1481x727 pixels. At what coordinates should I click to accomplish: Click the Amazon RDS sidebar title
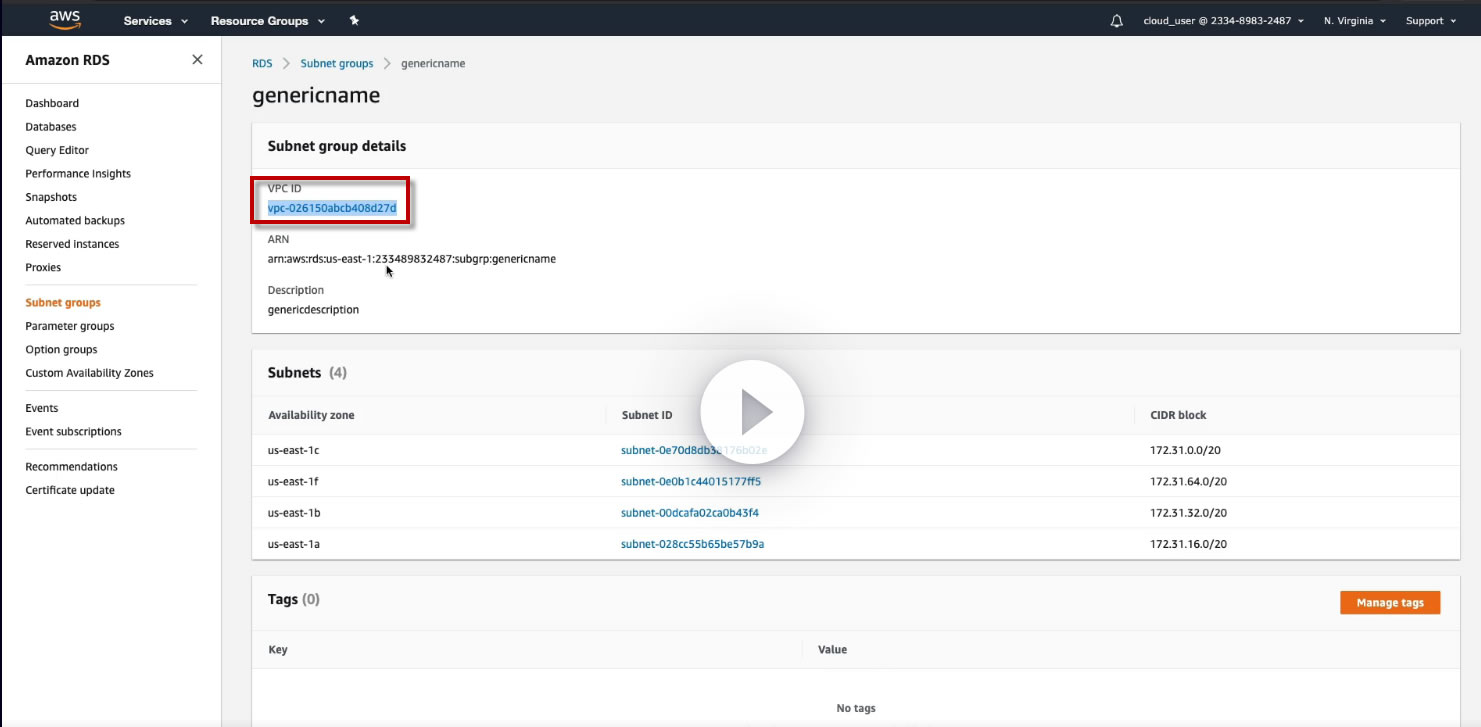click(x=68, y=60)
